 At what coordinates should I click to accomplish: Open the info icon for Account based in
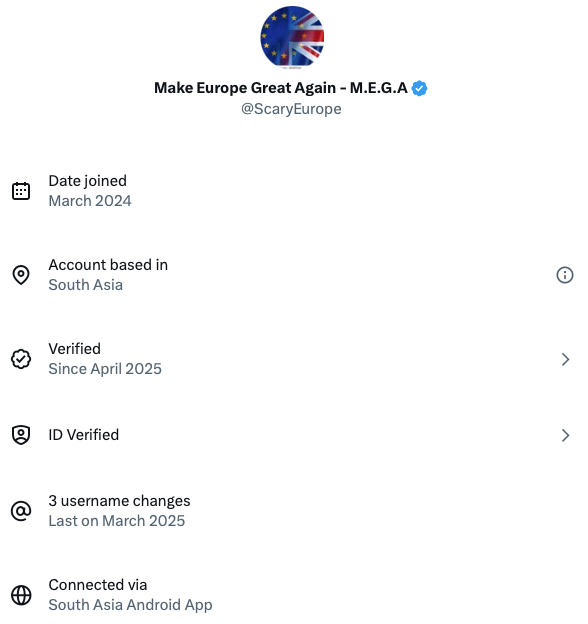(x=565, y=275)
